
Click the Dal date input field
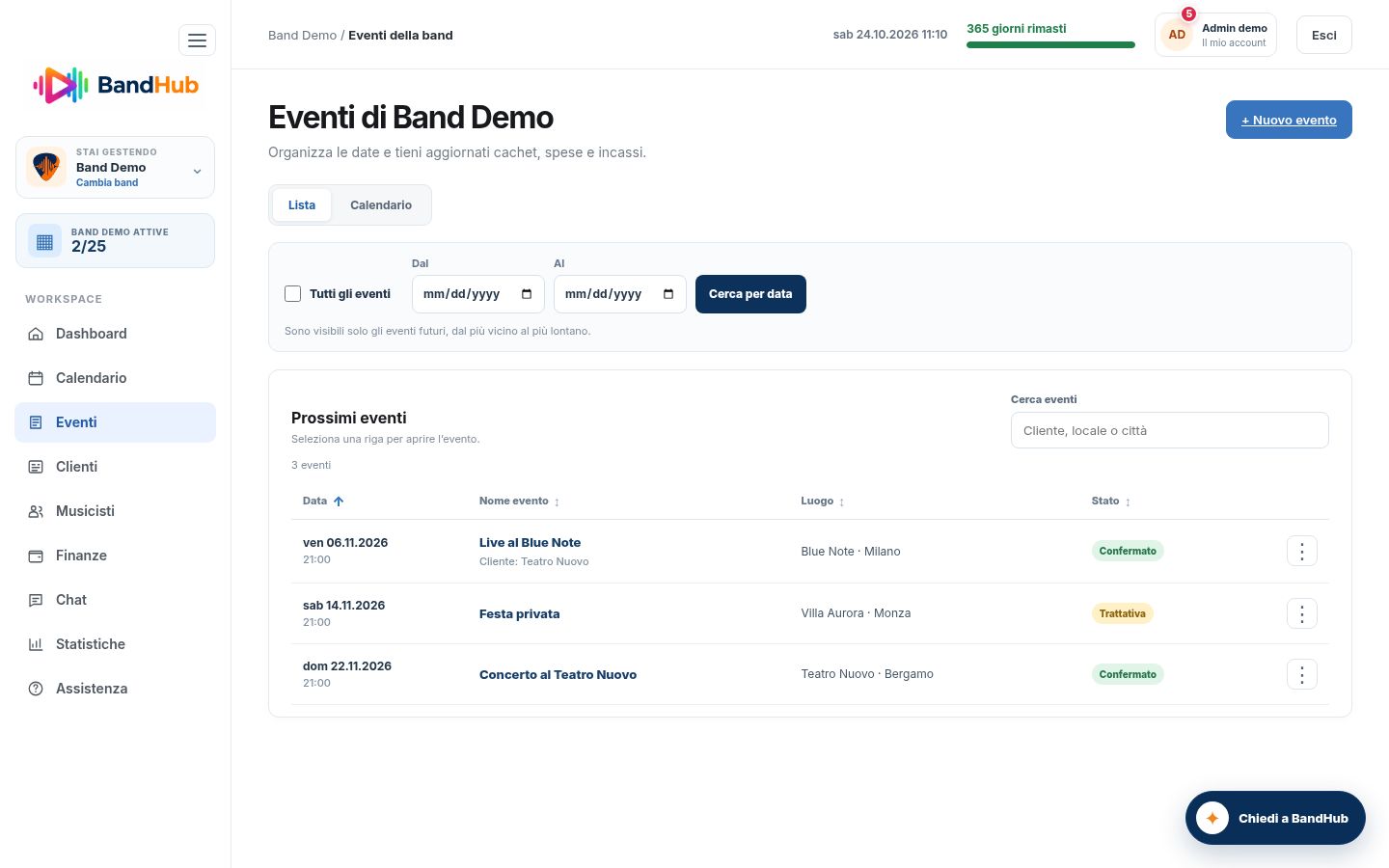[478, 294]
